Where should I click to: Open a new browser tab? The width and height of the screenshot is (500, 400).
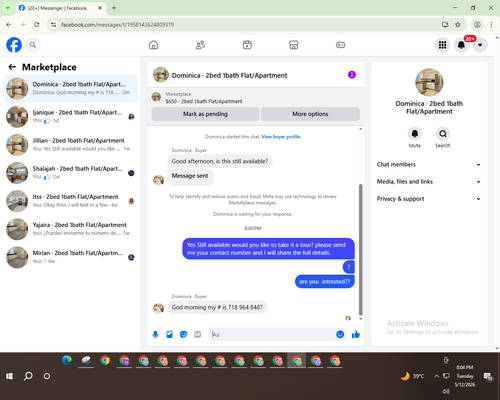(x=114, y=8)
